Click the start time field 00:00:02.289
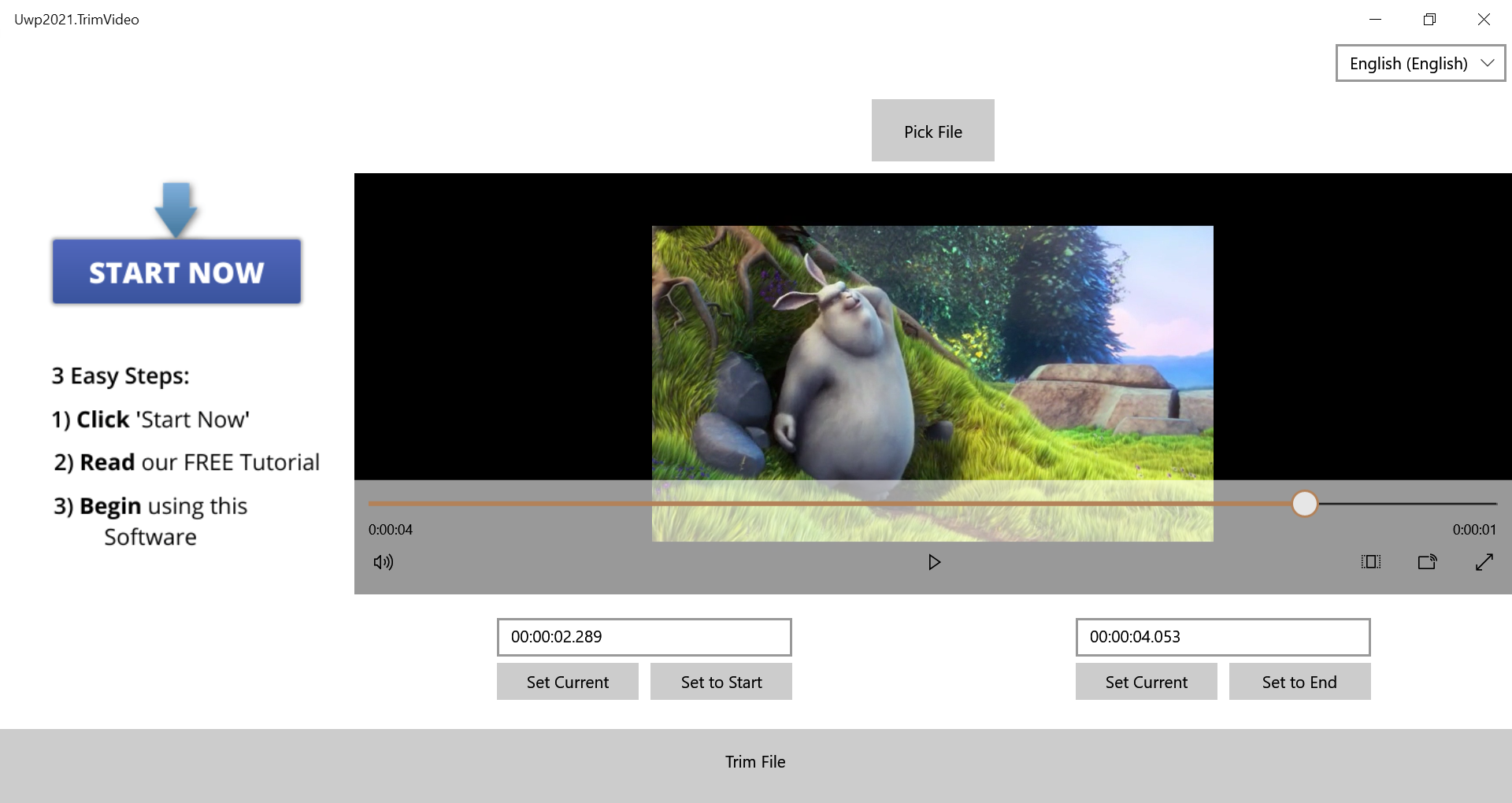 [643, 637]
